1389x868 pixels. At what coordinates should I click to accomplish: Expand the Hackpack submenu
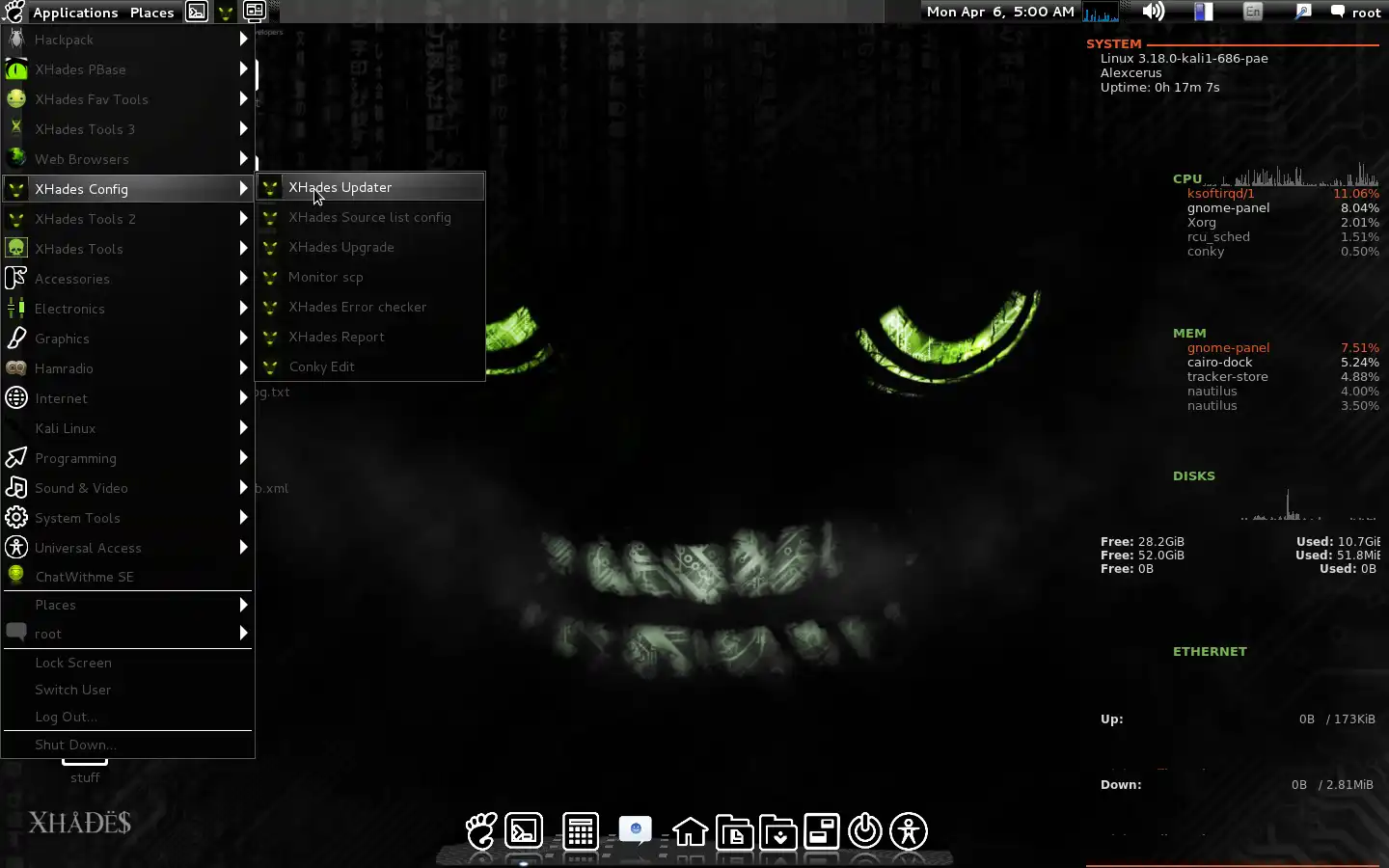tap(127, 40)
